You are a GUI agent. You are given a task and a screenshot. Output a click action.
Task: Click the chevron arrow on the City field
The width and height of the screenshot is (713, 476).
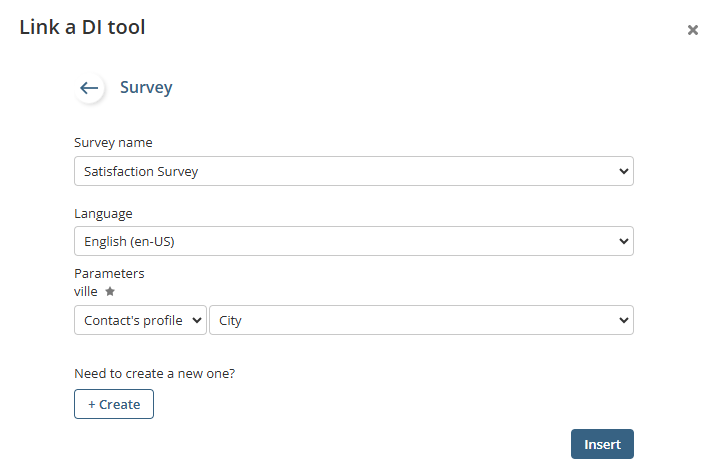(x=624, y=320)
